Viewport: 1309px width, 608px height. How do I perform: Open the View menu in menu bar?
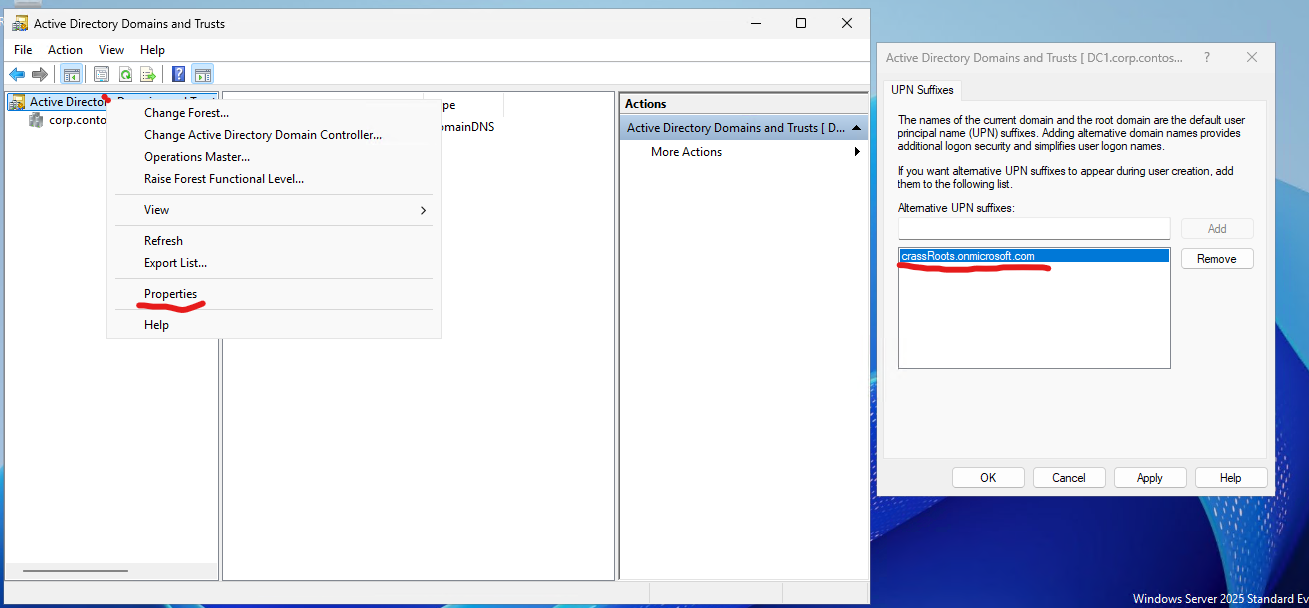click(x=112, y=50)
